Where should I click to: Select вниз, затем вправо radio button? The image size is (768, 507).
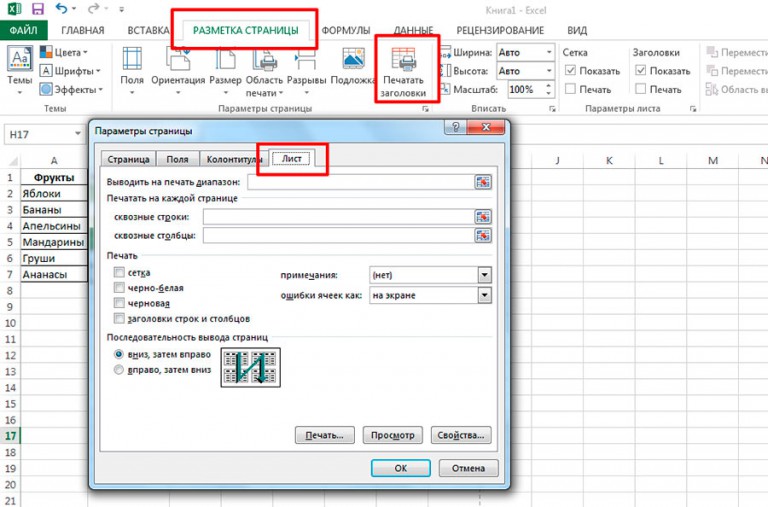pos(119,354)
